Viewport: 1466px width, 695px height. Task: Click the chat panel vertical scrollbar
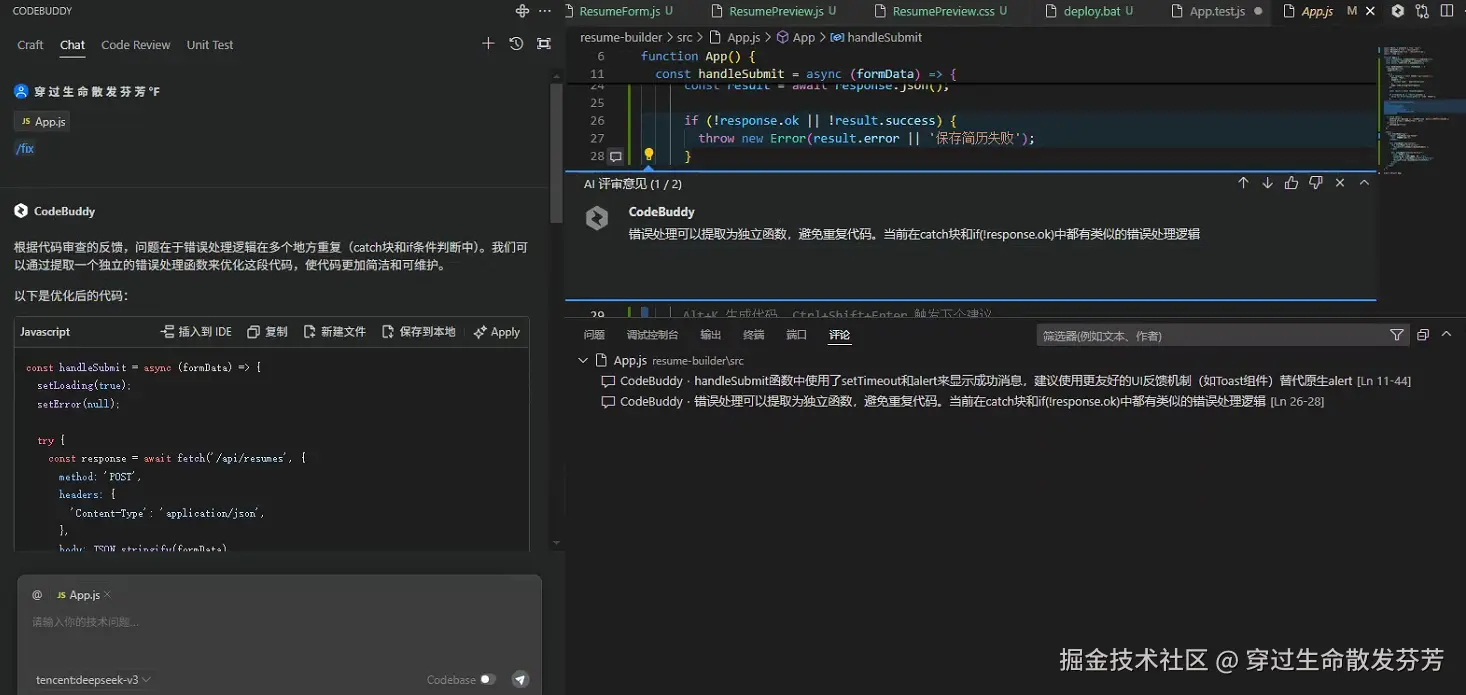556,152
